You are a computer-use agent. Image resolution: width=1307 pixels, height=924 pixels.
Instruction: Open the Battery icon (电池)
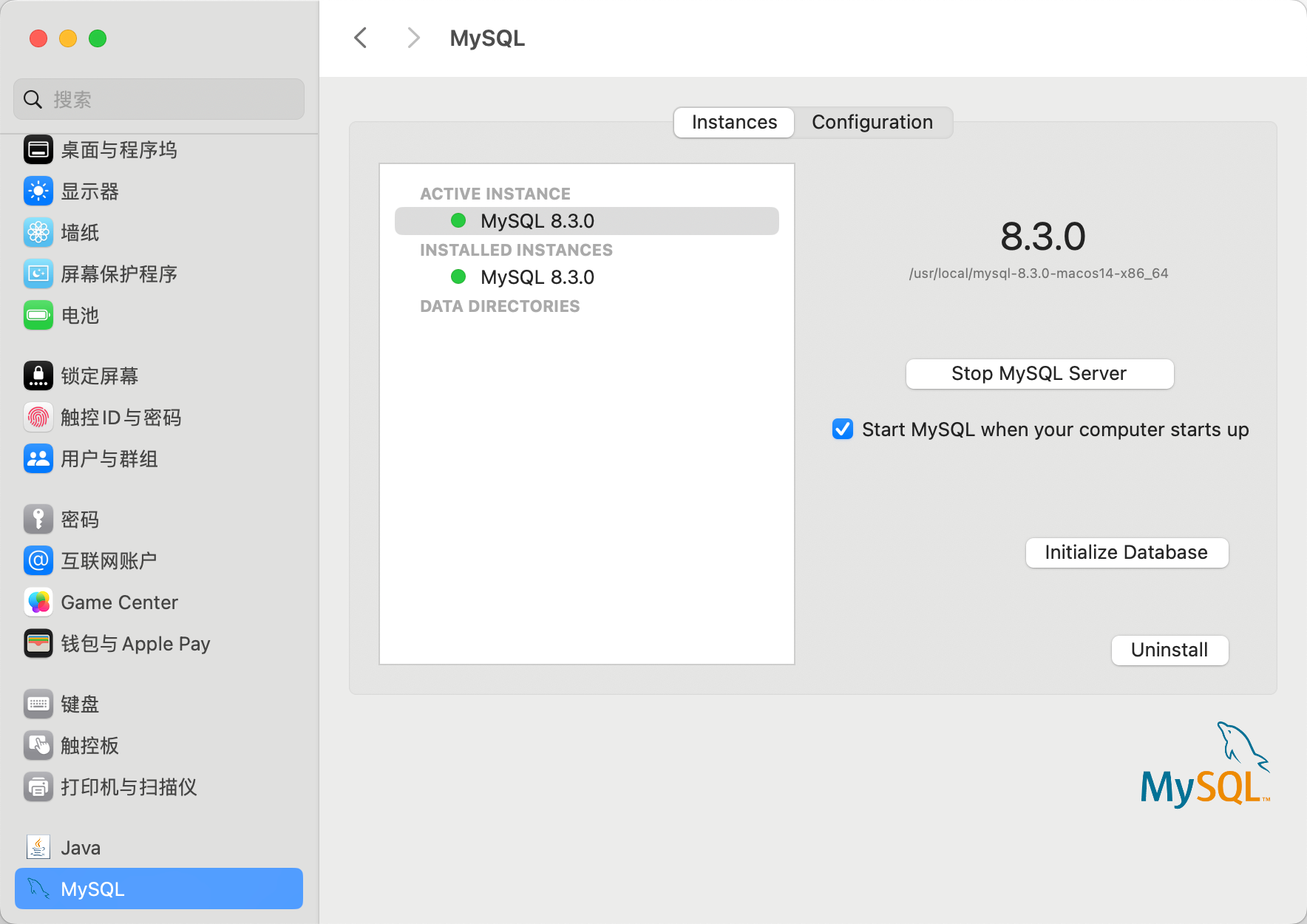point(38,316)
